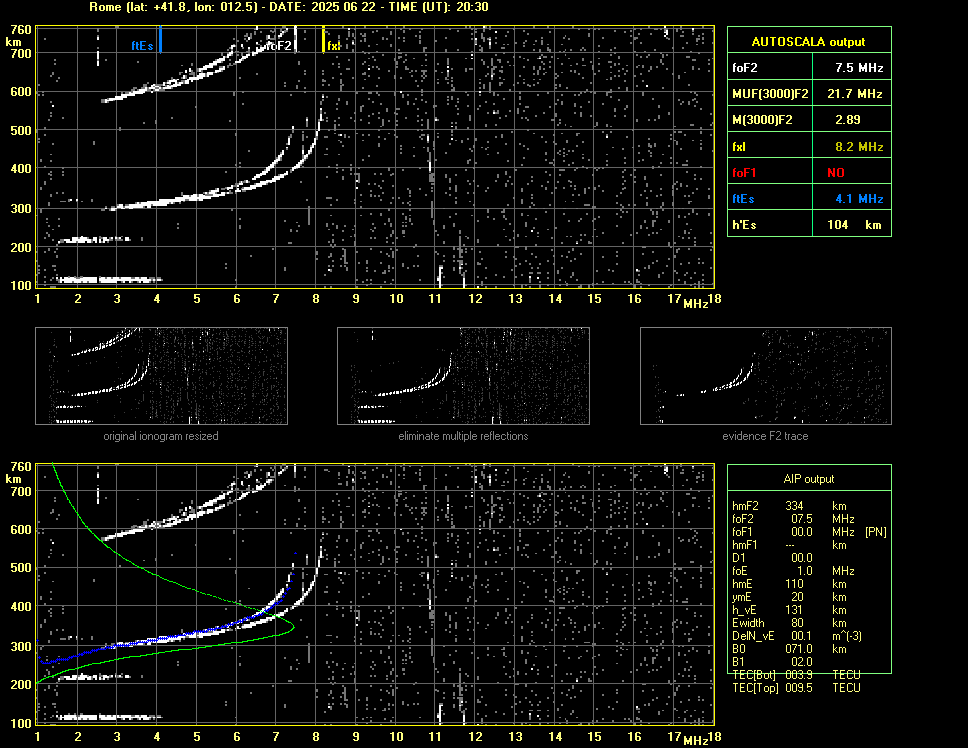Click the TEC[Bot] value '003.9'
This screenshot has height=748, width=968.
799,675
